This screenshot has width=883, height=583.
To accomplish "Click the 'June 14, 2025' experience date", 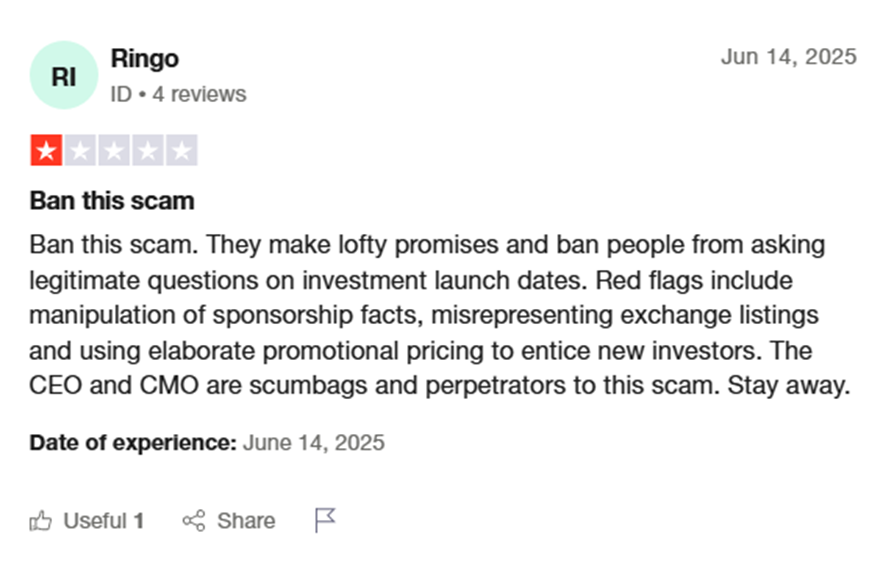I will (314, 443).
